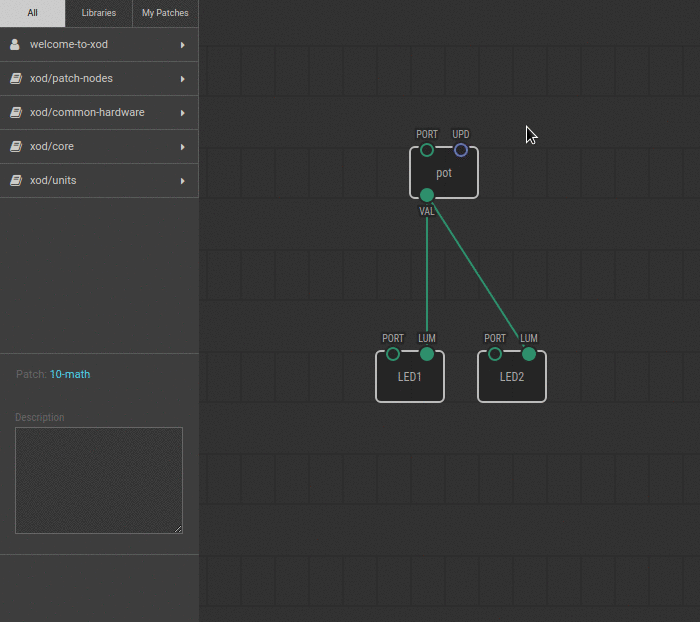Click the book icon beside xod/patch-nodes
Screen dimensions: 700x622
pos(15,79)
